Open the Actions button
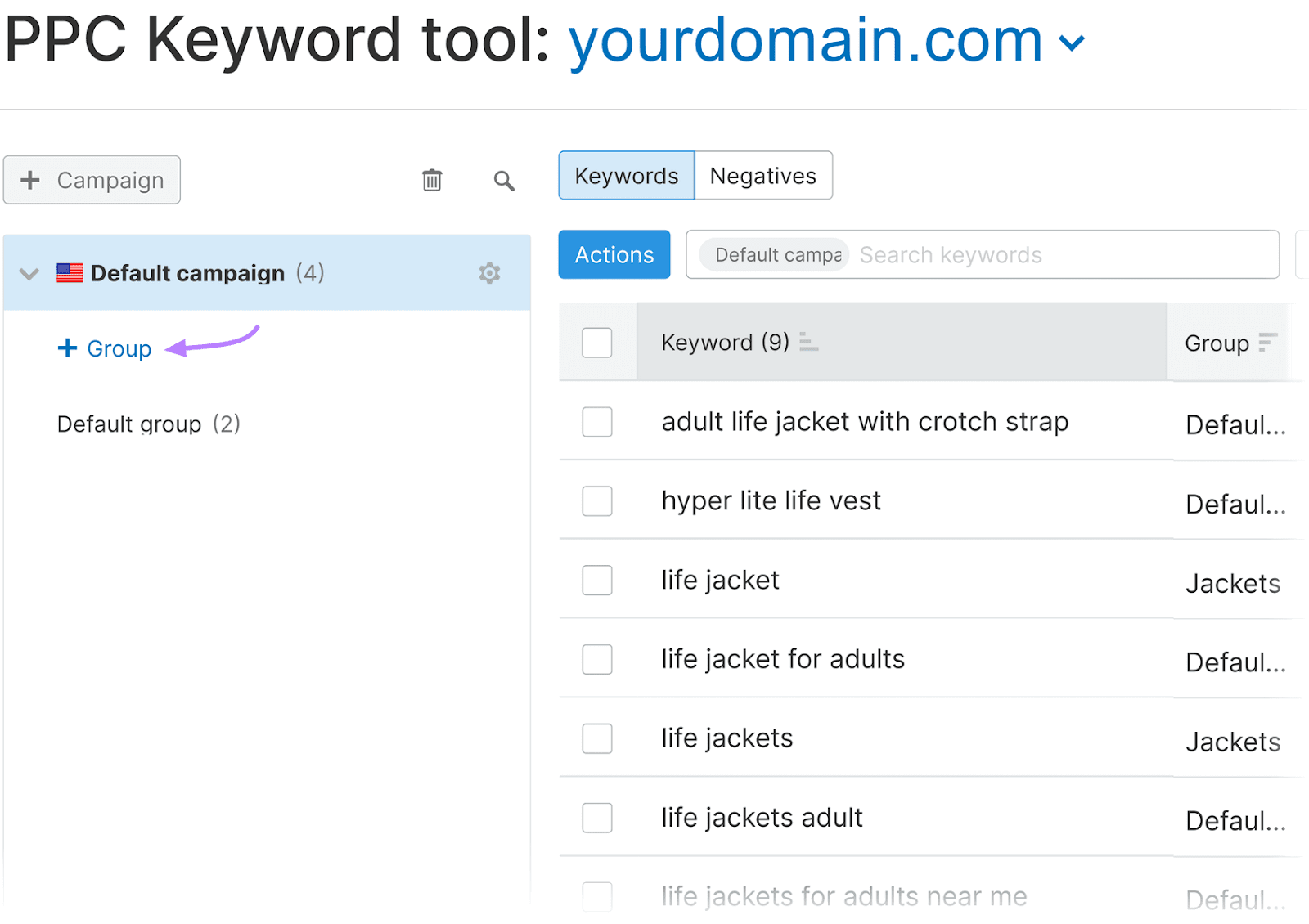This screenshot has width=1309, height=924. (614, 254)
